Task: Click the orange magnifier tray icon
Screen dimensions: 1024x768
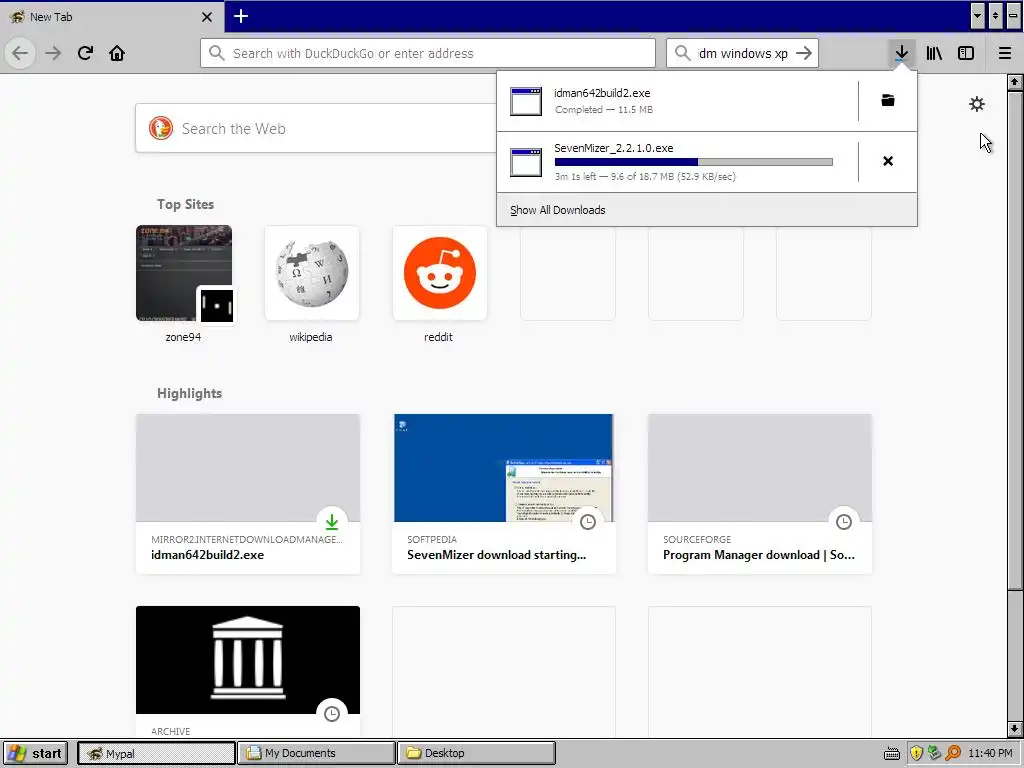Action: tap(953, 753)
